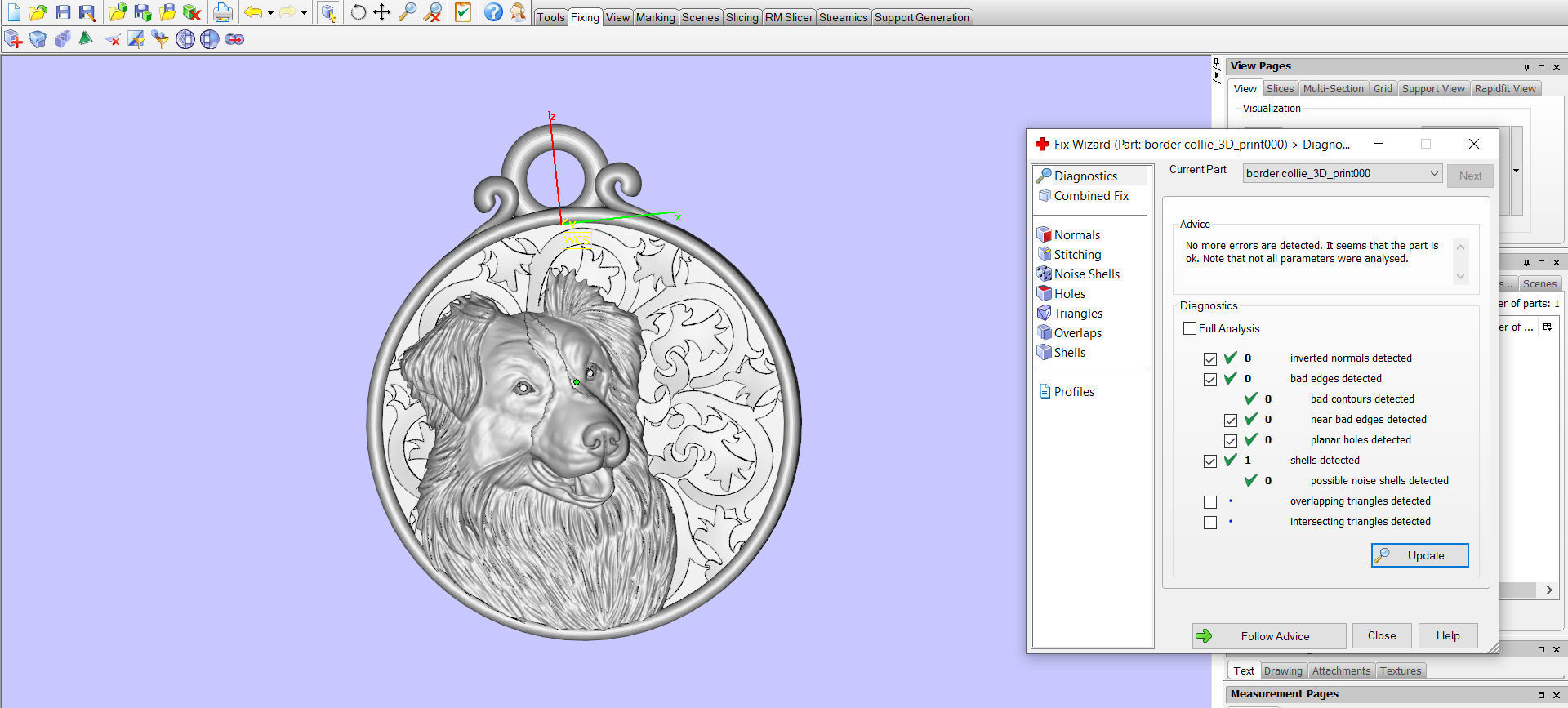Click the Reset zoom magnifier icon
This screenshot has height=708, width=1568.
coord(433,12)
